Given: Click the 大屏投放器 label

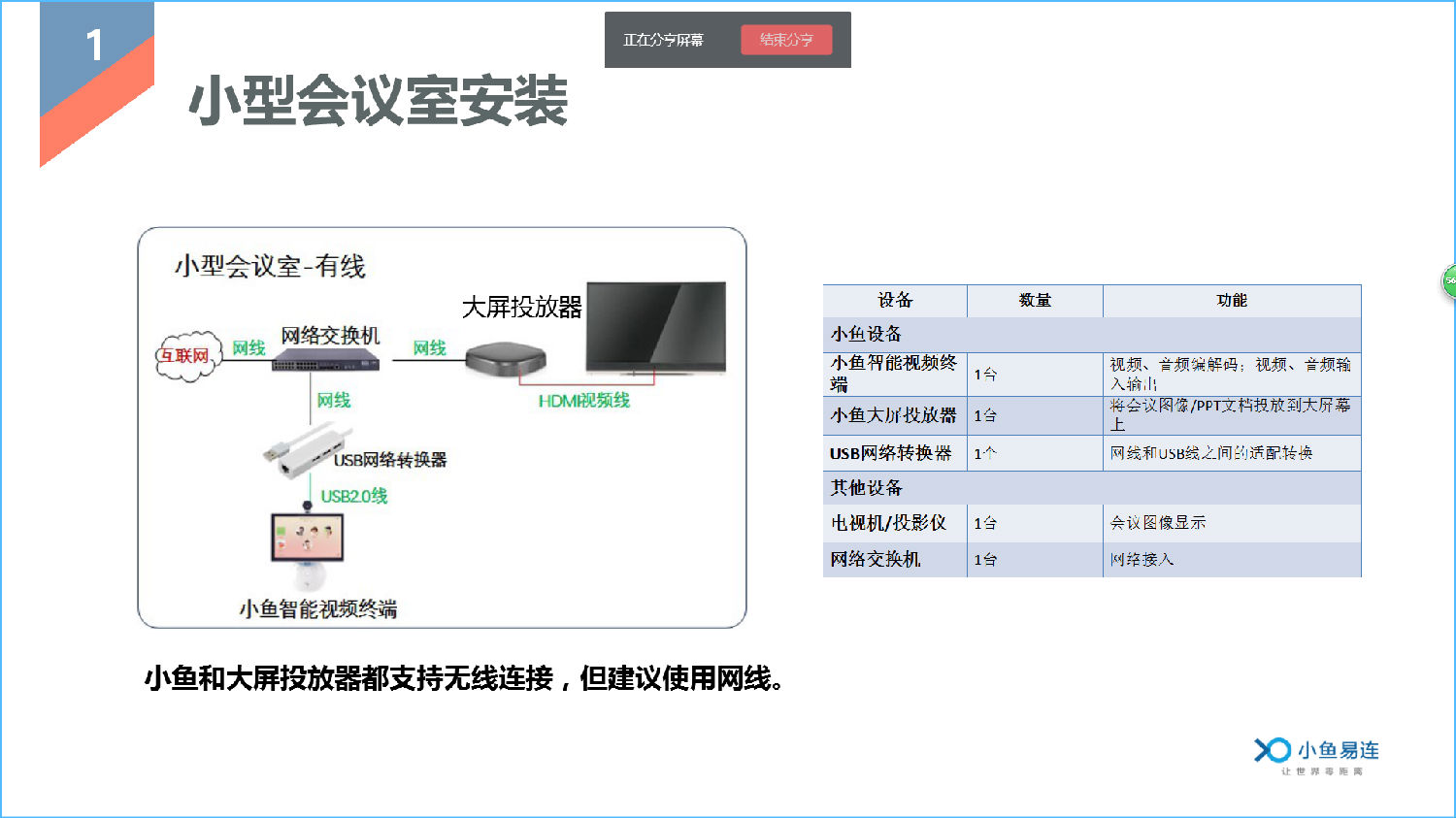Looking at the screenshot, I should (x=522, y=307).
